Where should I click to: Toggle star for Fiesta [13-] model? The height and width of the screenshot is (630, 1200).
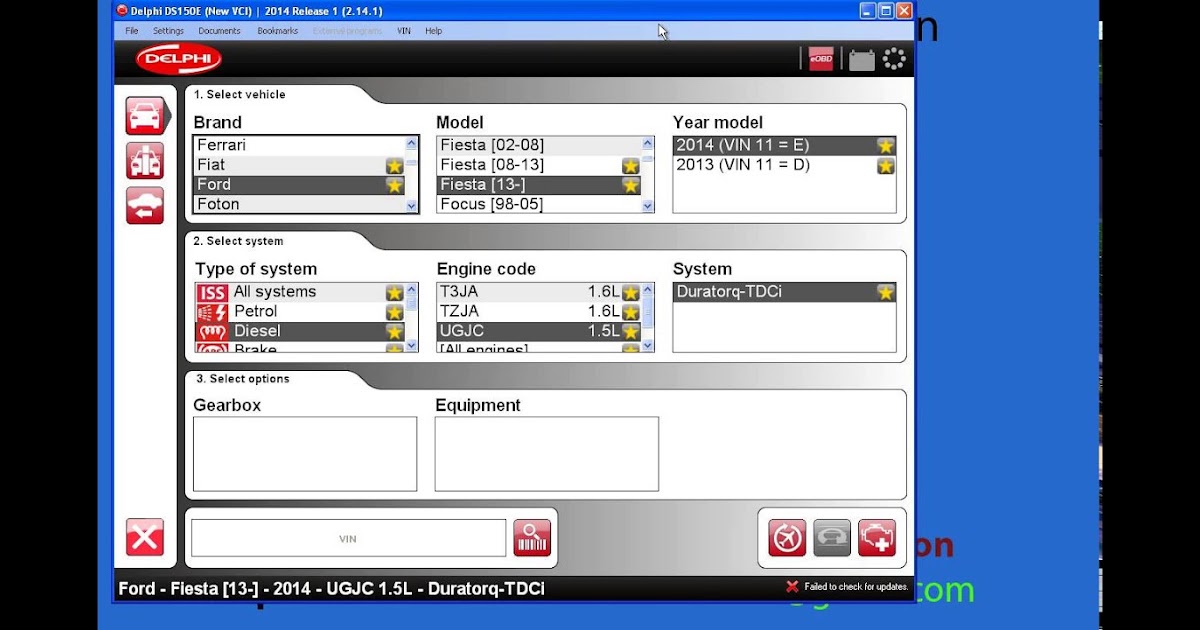coord(630,186)
